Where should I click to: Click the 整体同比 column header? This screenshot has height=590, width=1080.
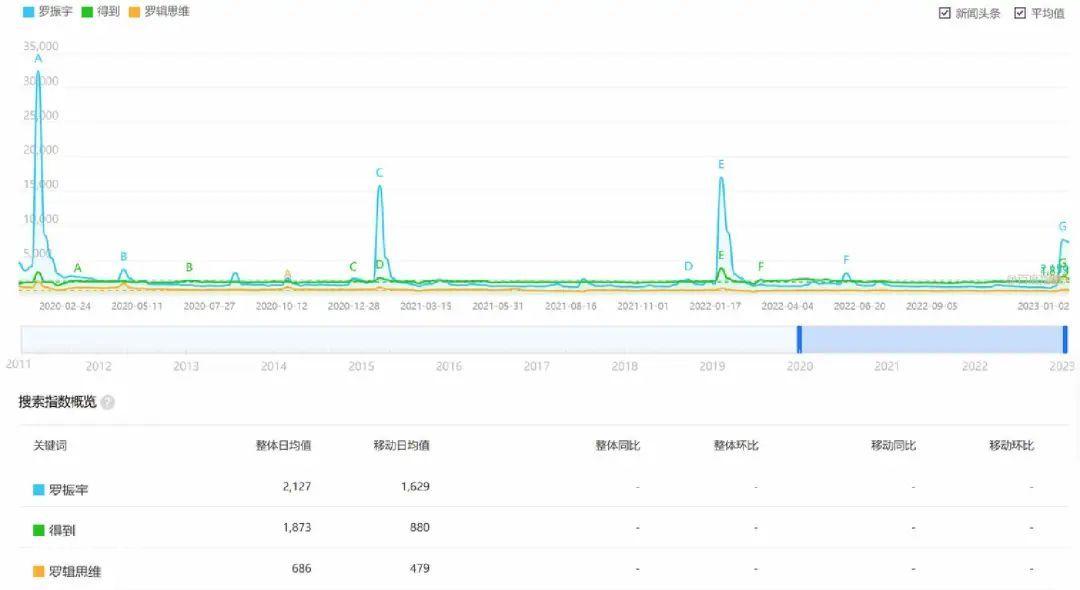point(618,445)
